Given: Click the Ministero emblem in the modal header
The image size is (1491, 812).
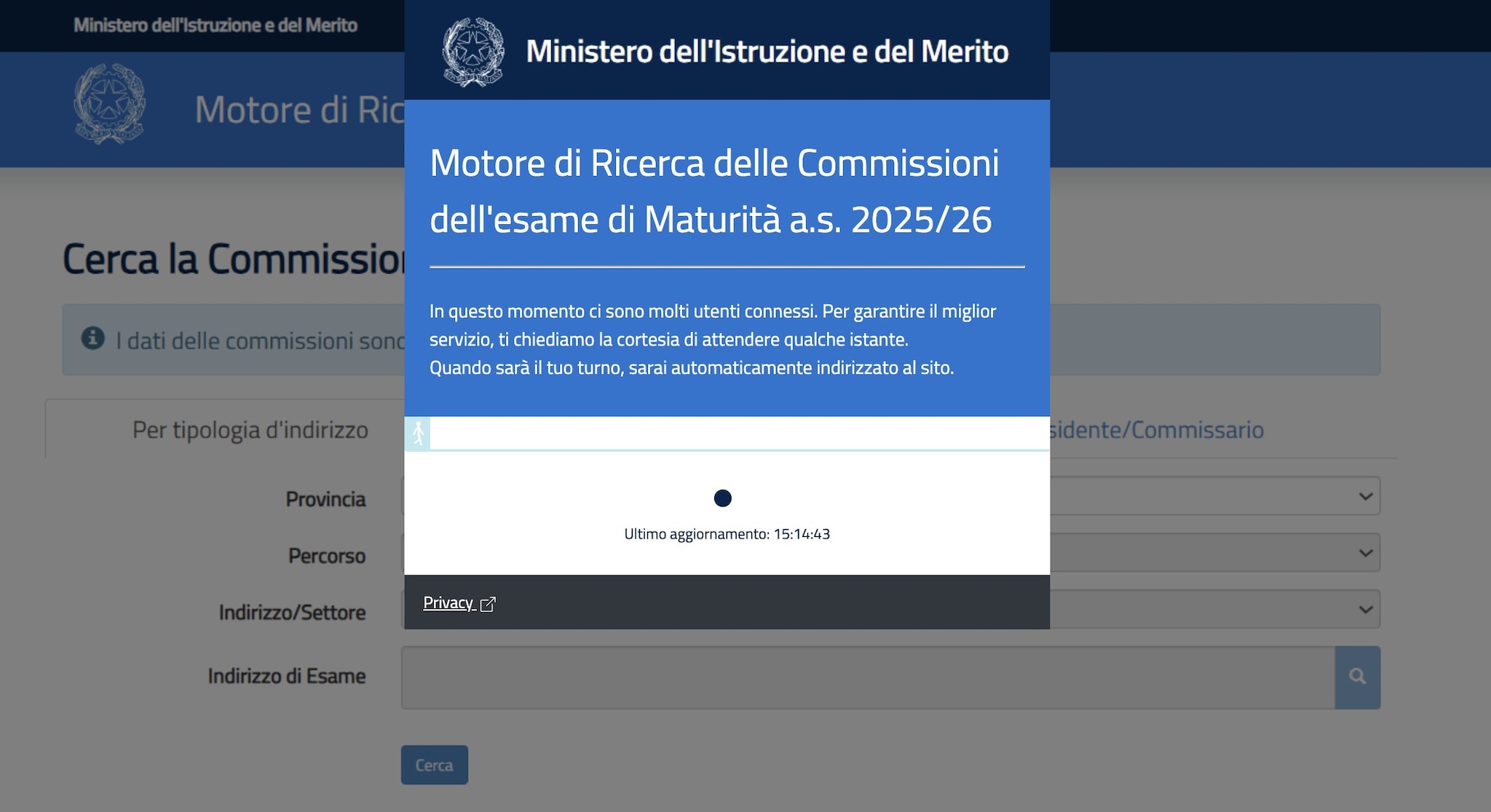Looking at the screenshot, I should coord(473,52).
